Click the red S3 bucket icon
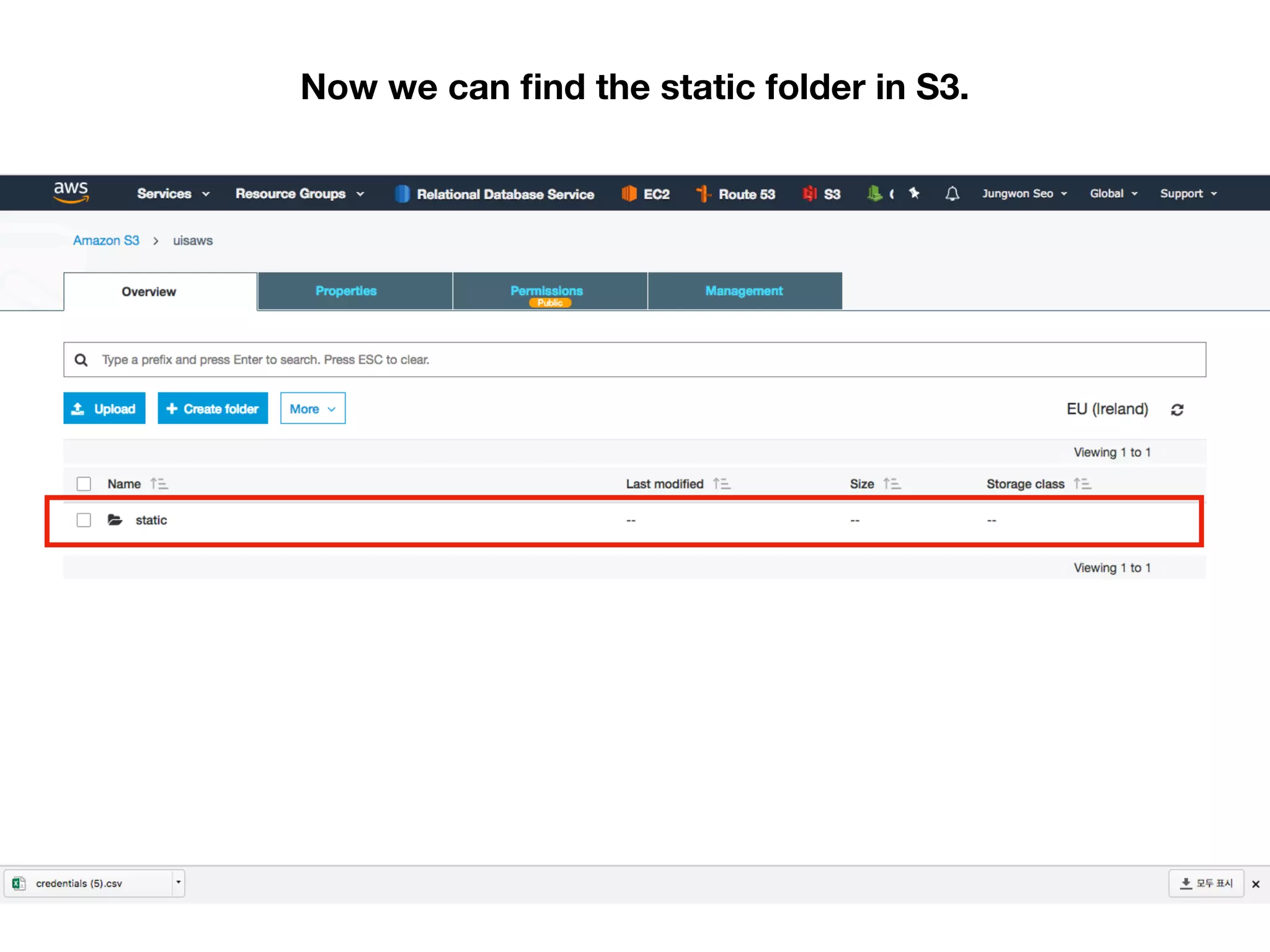The image size is (1270, 952). [809, 194]
